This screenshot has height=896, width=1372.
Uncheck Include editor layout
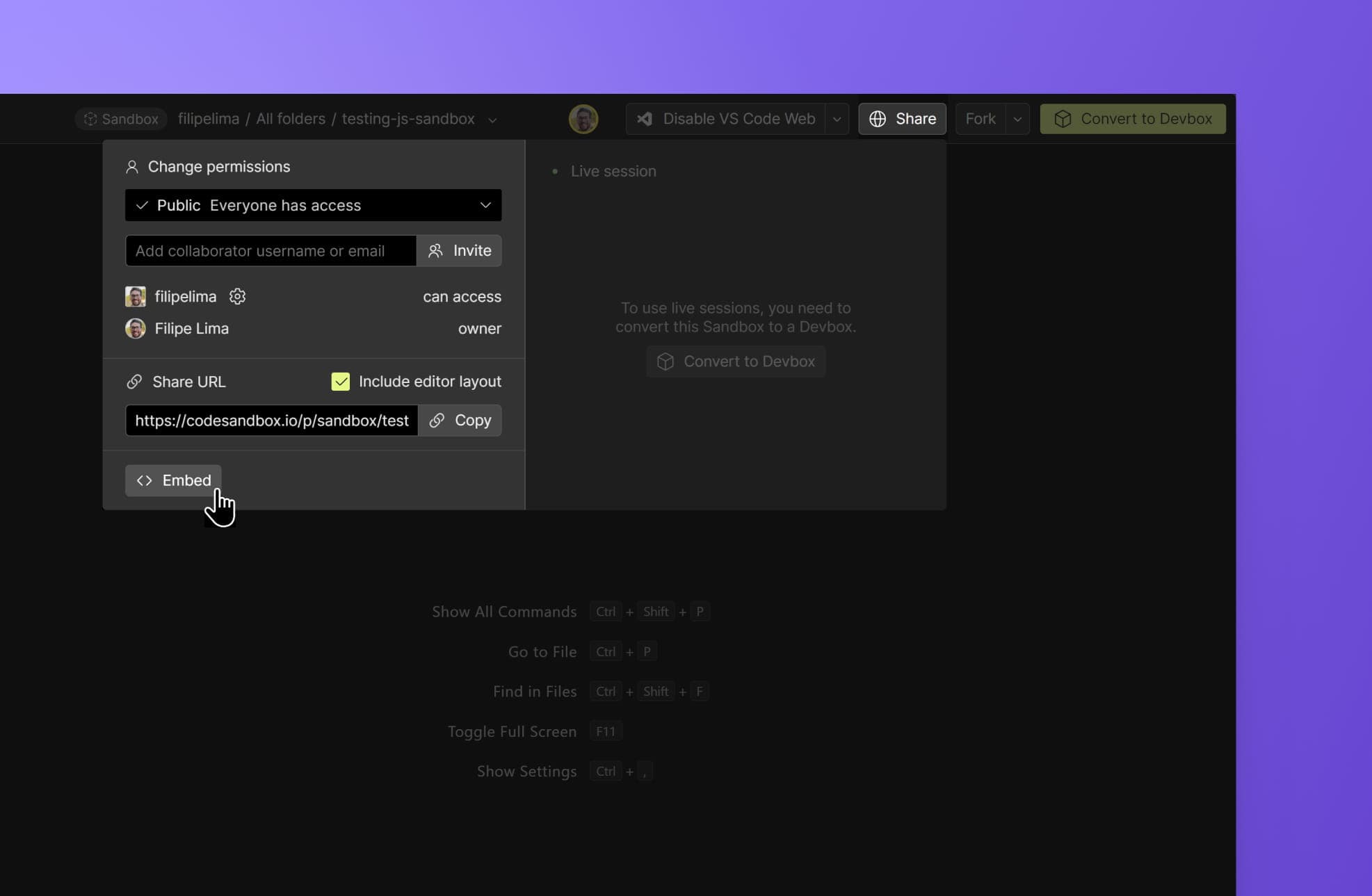340,381
